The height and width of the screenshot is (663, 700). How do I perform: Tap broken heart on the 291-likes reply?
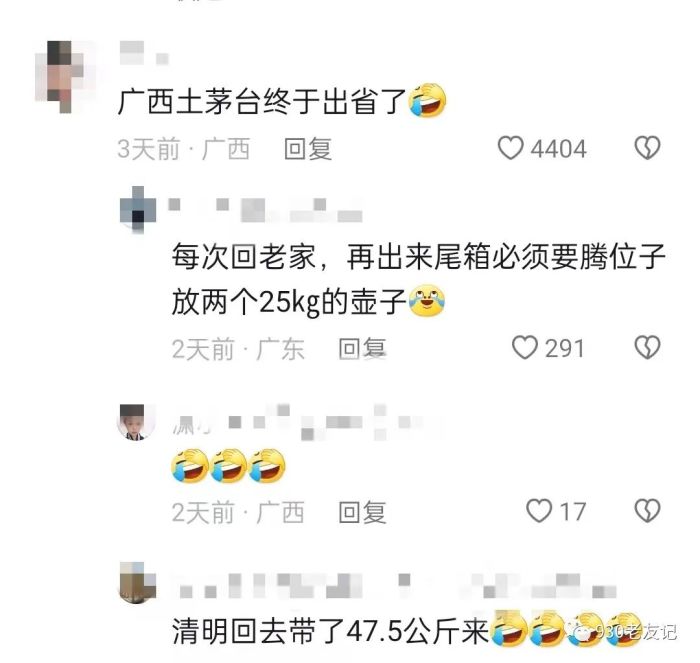tap(647, 347)
